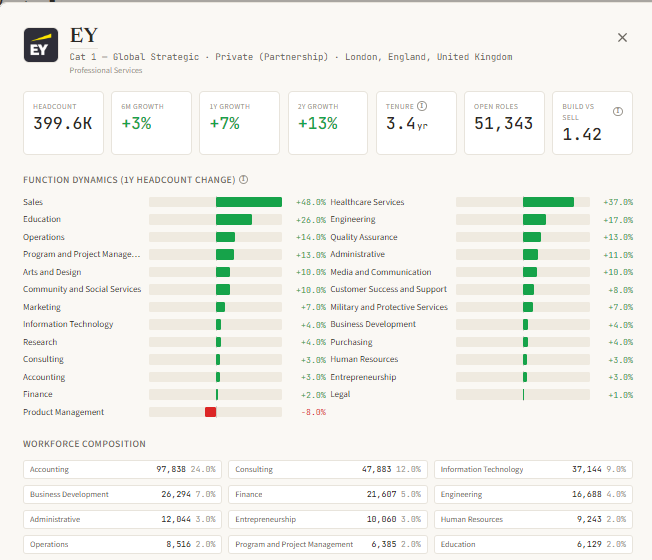
Task: Open the 6M Growth +3% card
Action: point(151,123)
